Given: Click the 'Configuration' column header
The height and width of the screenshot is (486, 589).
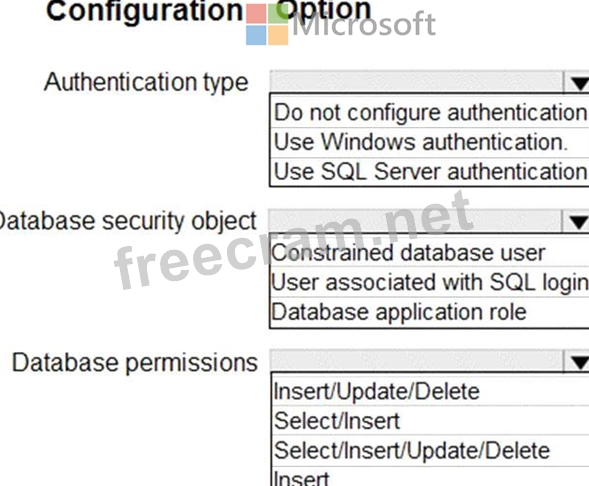Looking at the screenshot, I should [x=145, y=11].
